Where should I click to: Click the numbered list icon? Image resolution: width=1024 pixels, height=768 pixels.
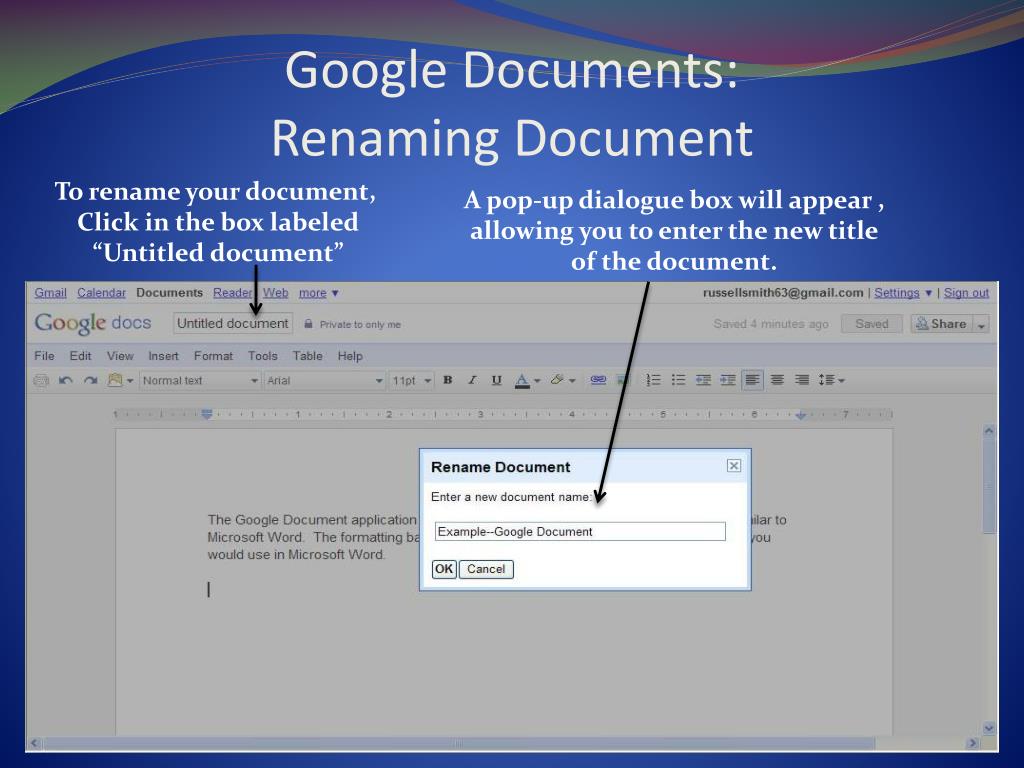click(654, 380)
